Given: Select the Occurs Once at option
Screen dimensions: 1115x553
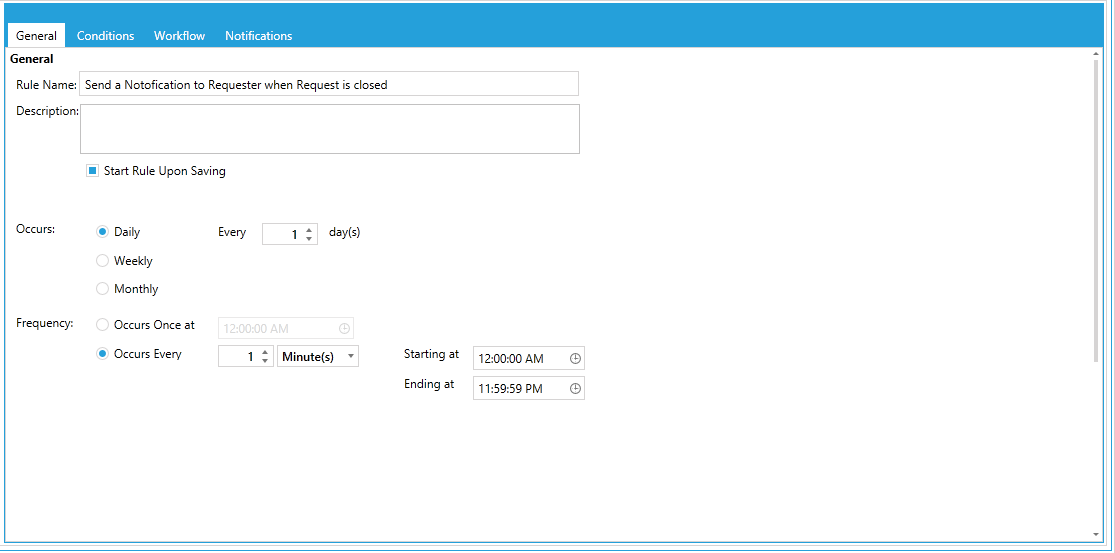Looking at the screenshot, I should tap(102, 325).
